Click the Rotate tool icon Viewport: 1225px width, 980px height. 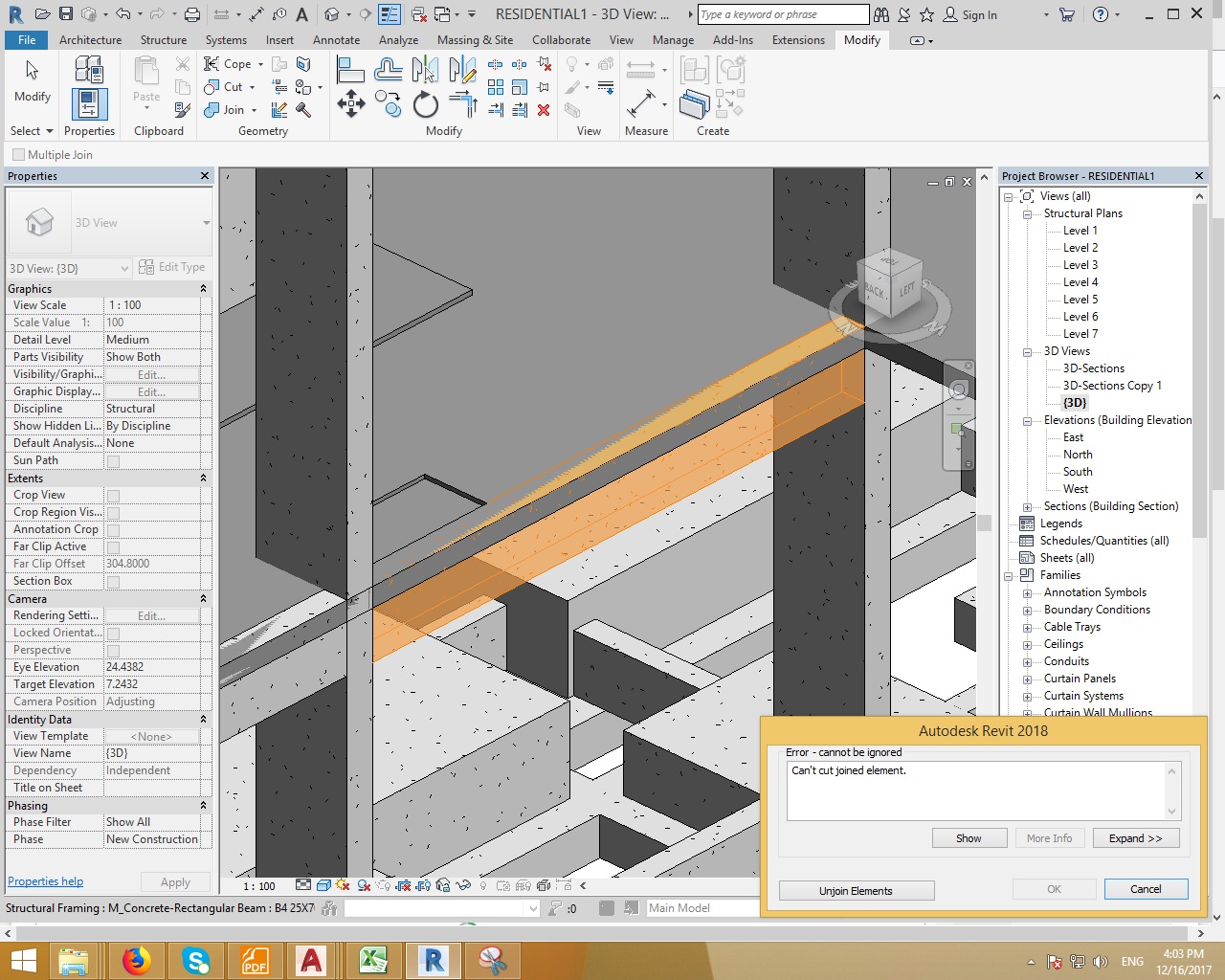pos(425,104)
